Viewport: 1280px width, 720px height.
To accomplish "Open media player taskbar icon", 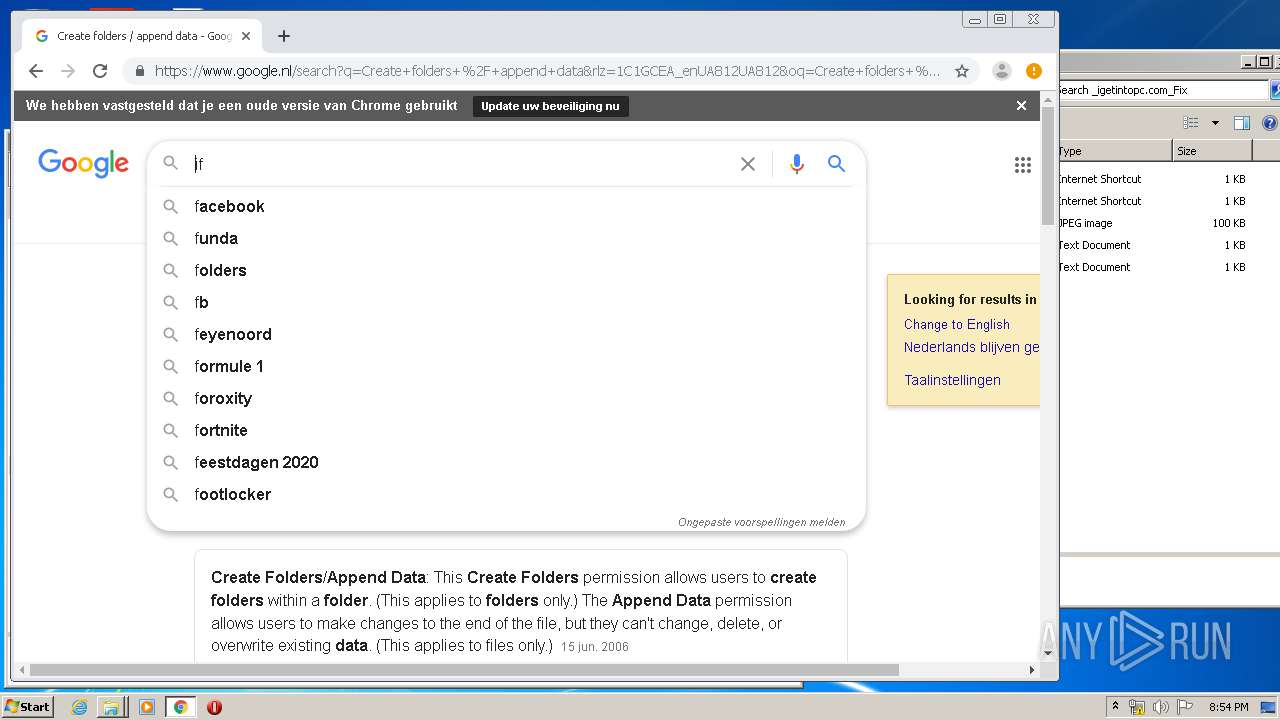I will tap(147, 707).
